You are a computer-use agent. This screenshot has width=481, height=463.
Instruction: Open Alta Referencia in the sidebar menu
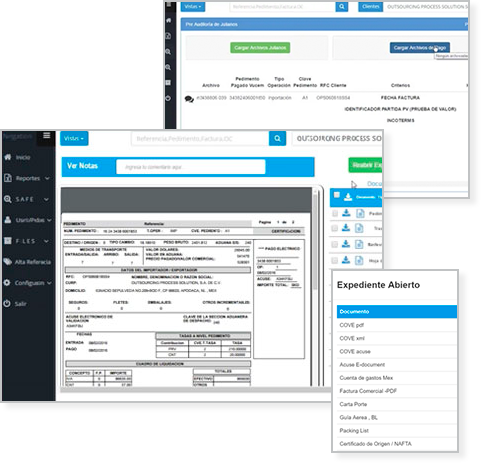point(33,262)
